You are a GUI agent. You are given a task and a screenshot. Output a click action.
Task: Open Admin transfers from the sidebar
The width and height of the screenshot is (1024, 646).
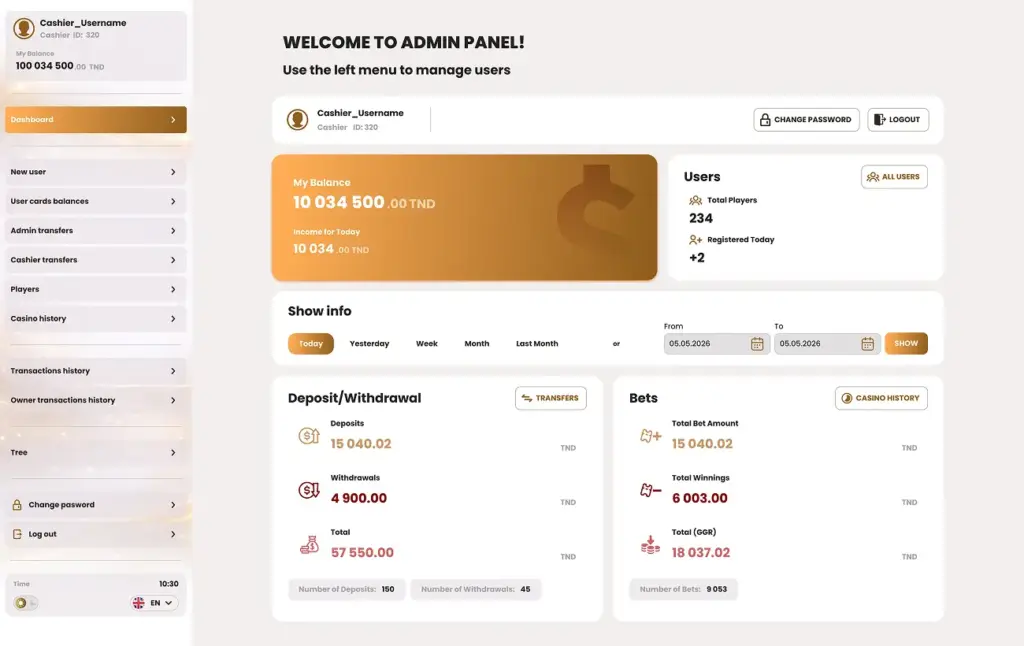[95, 231]
